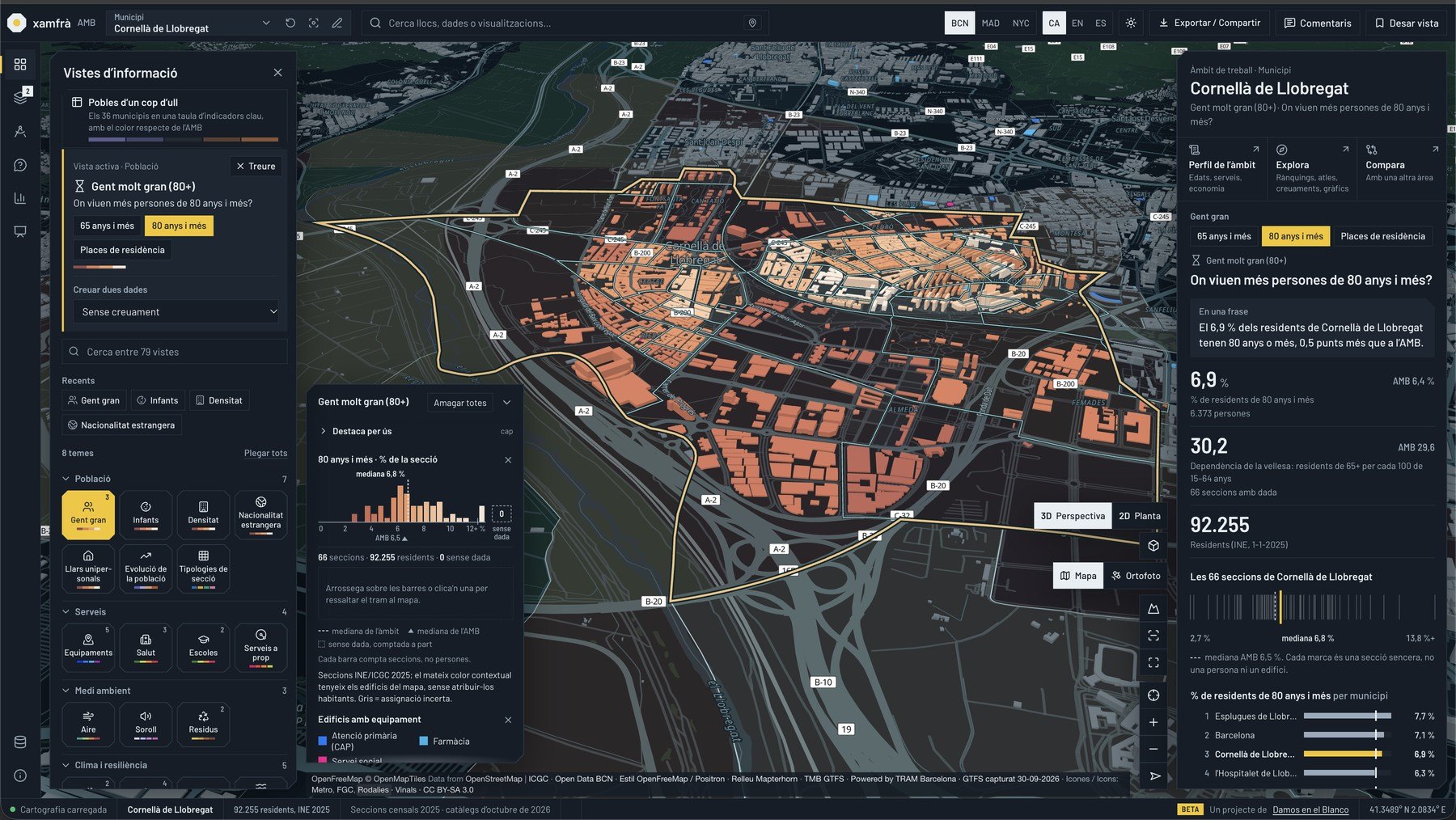This screenshot has width=1456, height=820.
Task: Open the bar chart sidebar icon
Action: tap(20, 198)
